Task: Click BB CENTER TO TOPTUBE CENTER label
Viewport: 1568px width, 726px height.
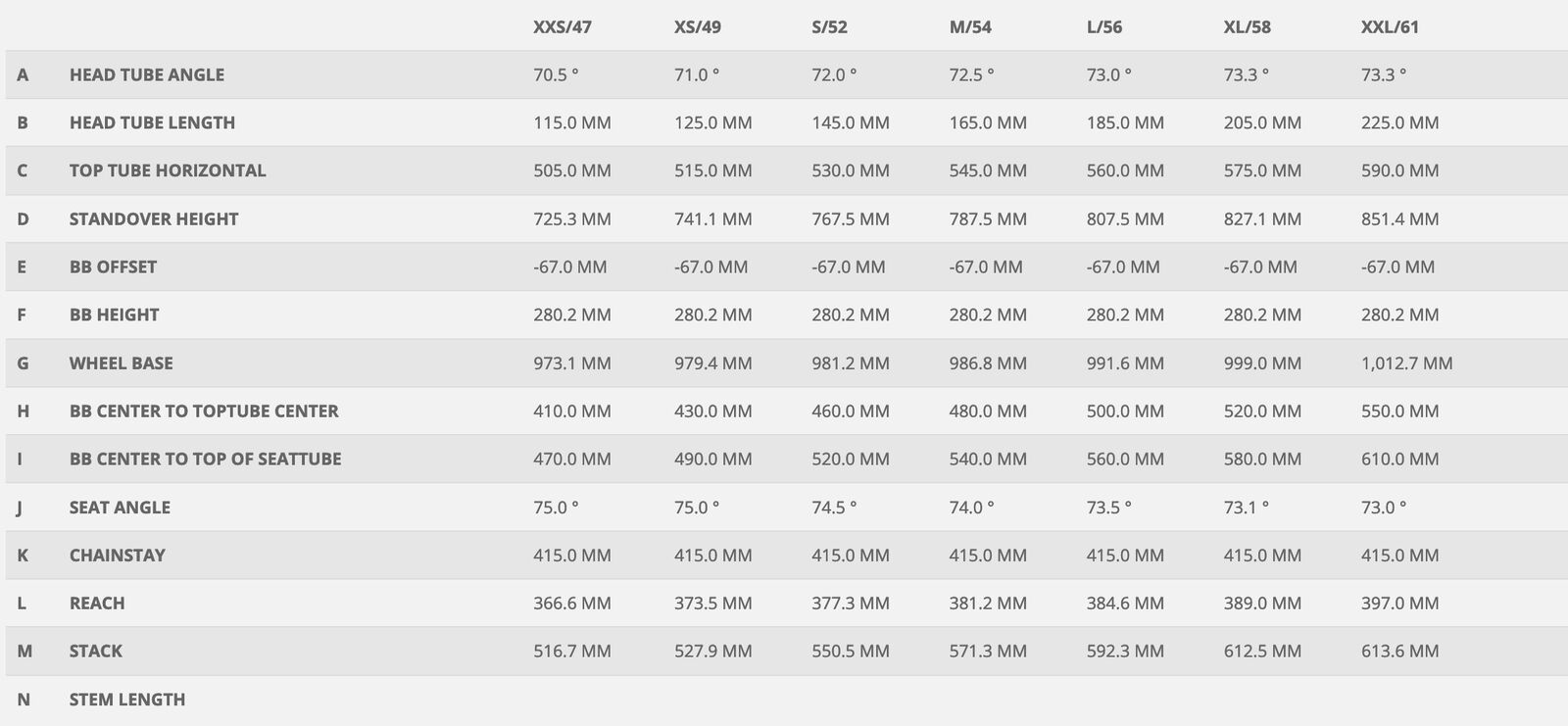Action: [x=204, y=411]
